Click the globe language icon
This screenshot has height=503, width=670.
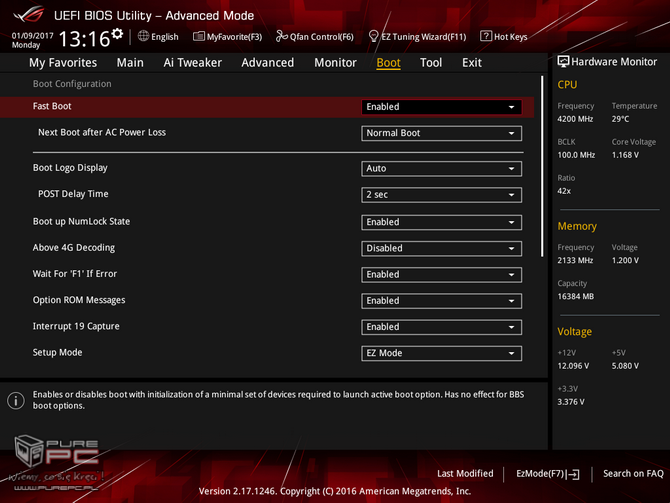pyautogui.click(x=143, y=36)
